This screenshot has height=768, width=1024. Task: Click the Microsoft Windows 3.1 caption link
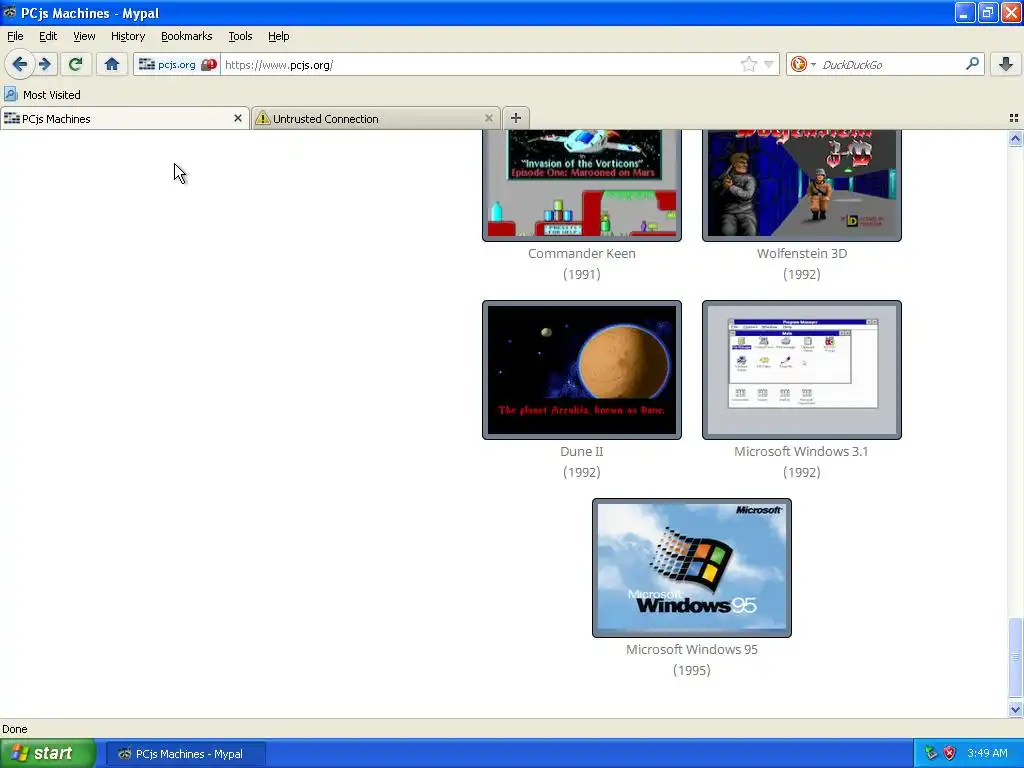pos(801,451)
